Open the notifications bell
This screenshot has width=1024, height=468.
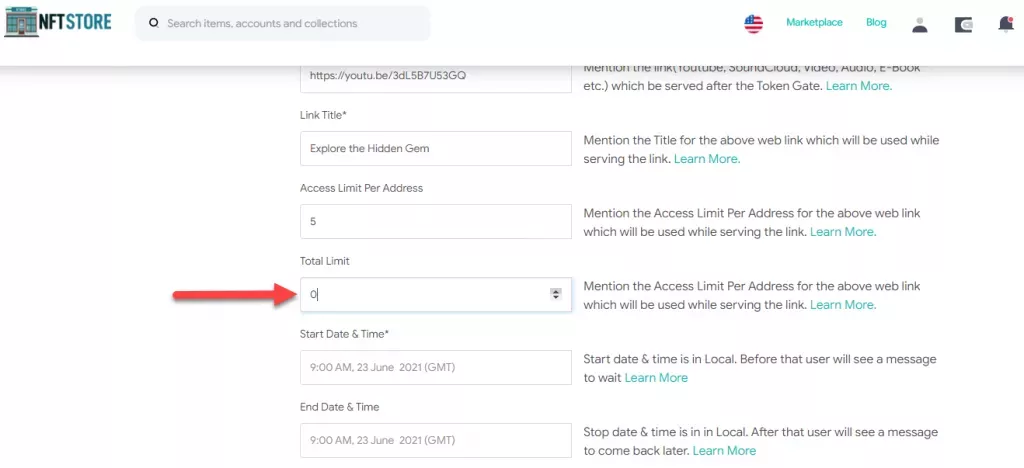[x=1005, y=24]
